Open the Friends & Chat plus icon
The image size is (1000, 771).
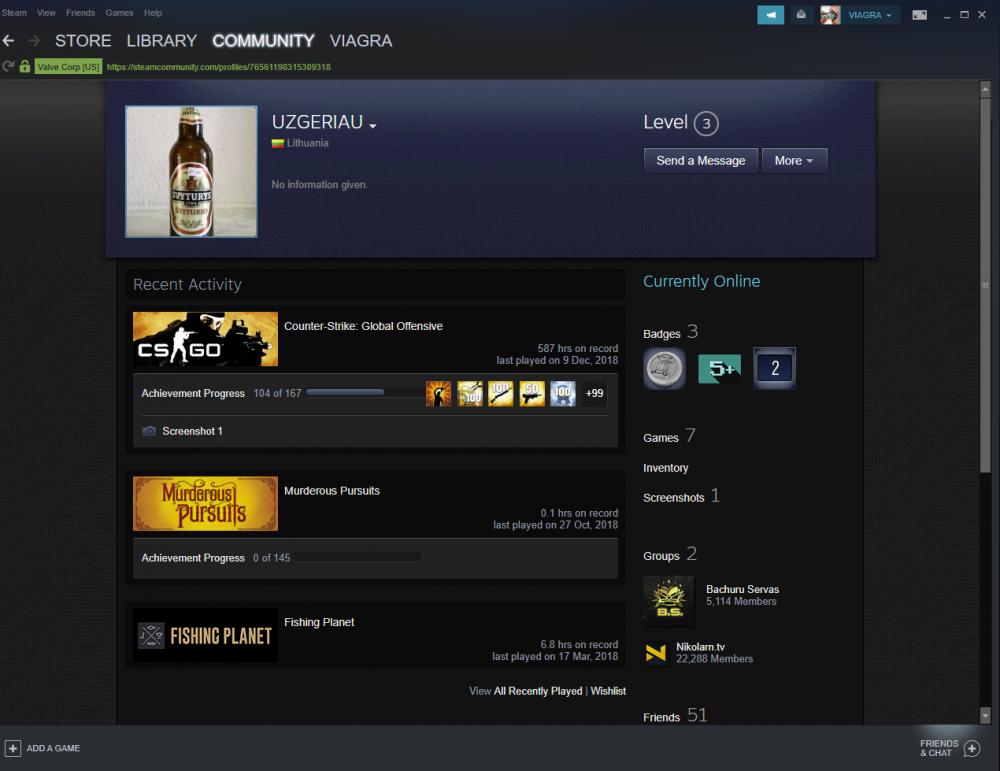click(971, 748)
